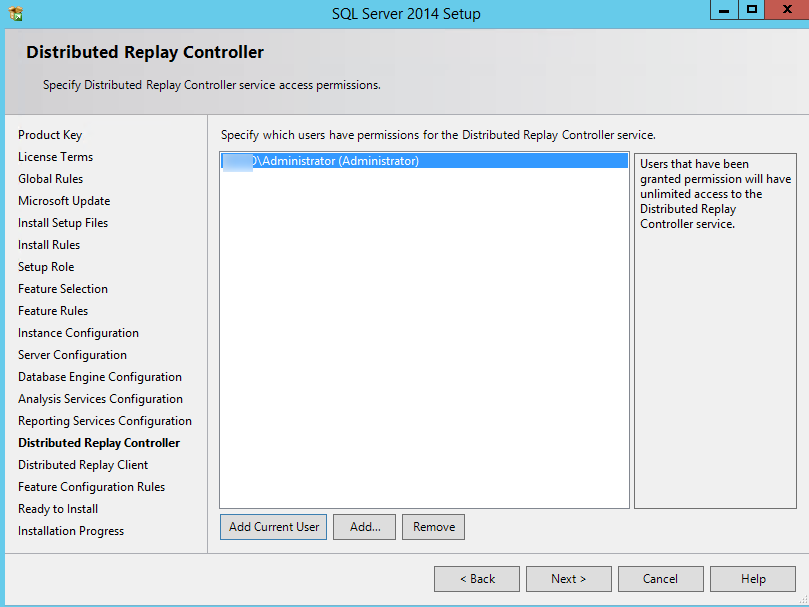Image resolution: width=809 pixels, height=607 pixels.
Task: Click Feature Configuration Rules step
Action: pos(91,487)
